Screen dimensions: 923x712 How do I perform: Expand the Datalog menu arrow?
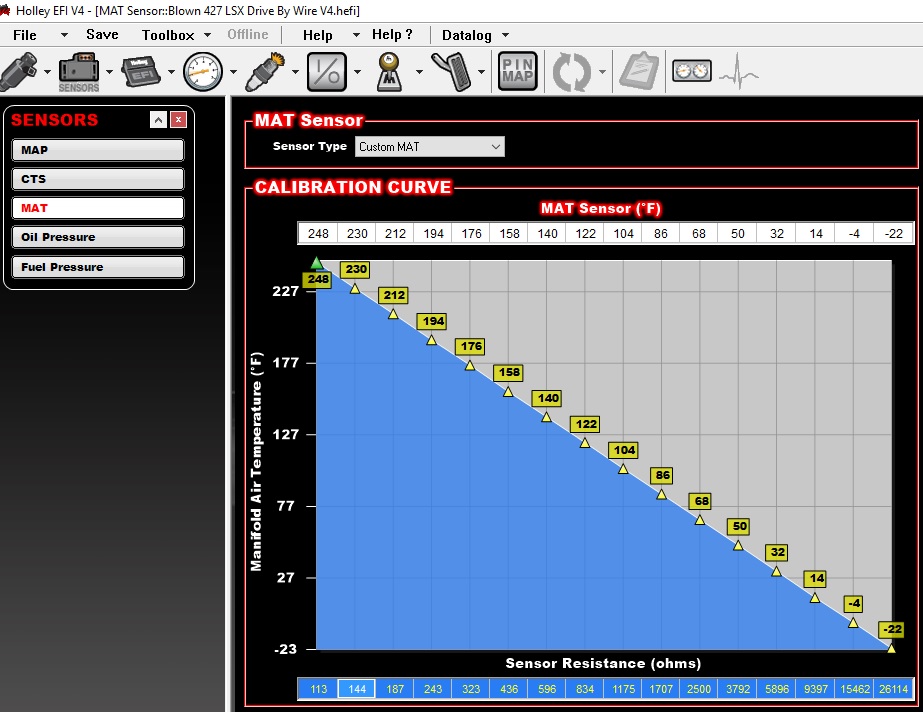click(505, 35)
